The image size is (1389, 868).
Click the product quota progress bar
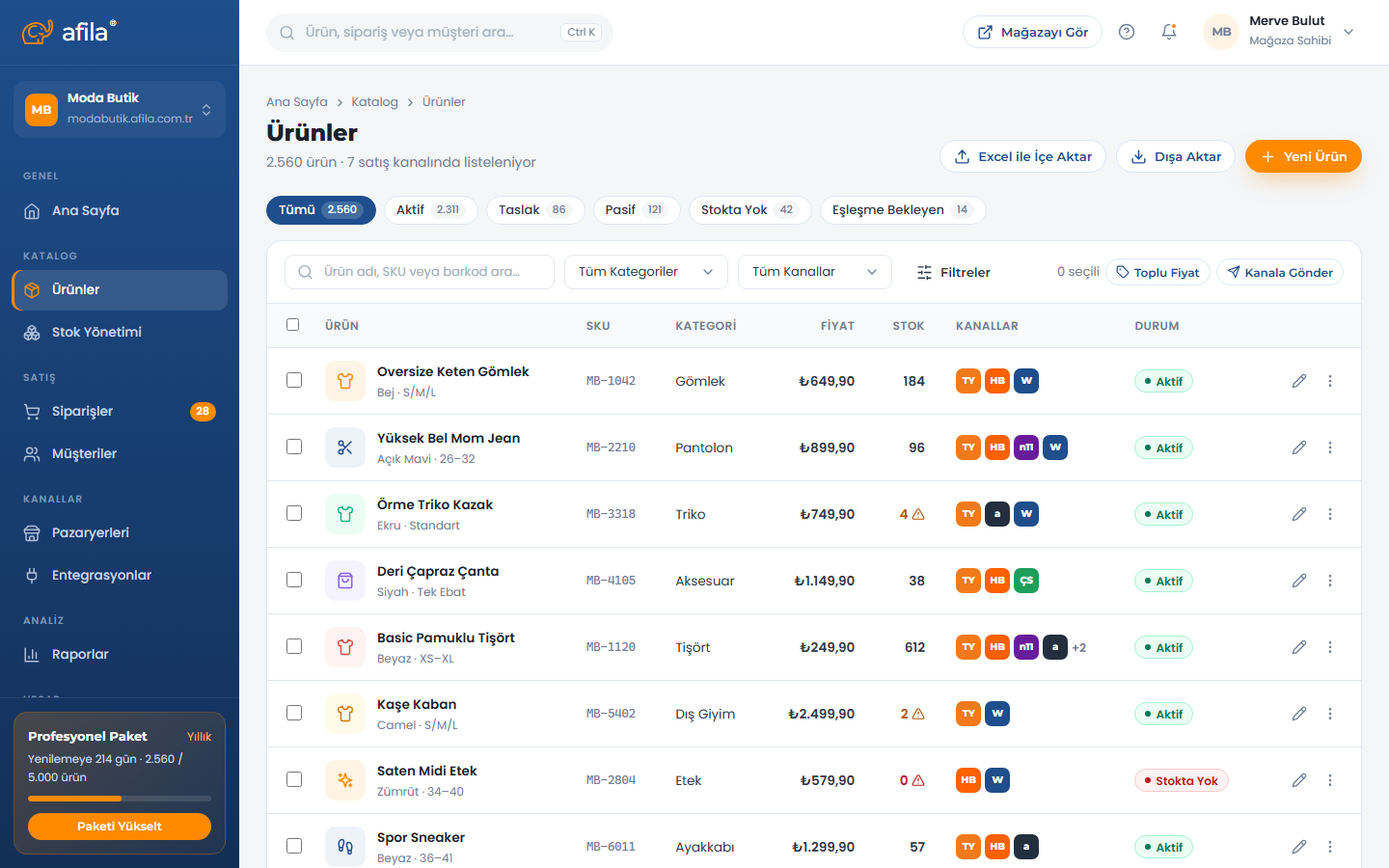tap(120, 799)
